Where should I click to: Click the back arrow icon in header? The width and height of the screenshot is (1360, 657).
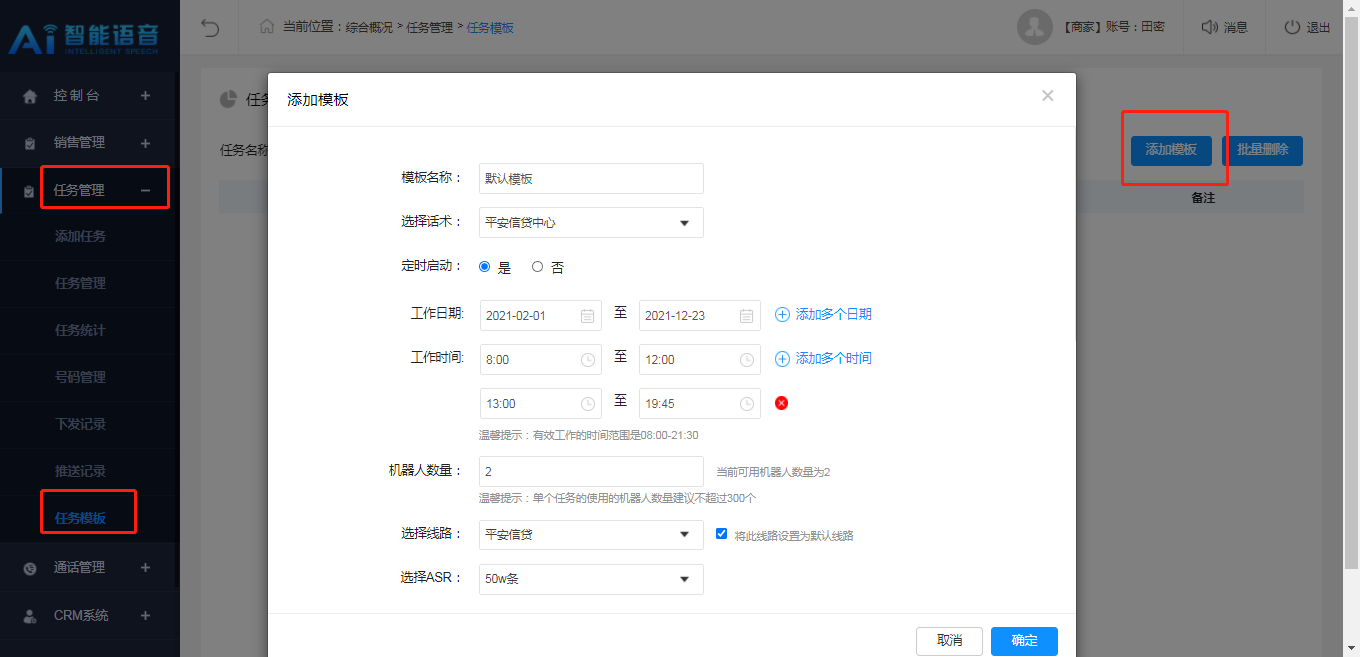click(x=210, y=28)
